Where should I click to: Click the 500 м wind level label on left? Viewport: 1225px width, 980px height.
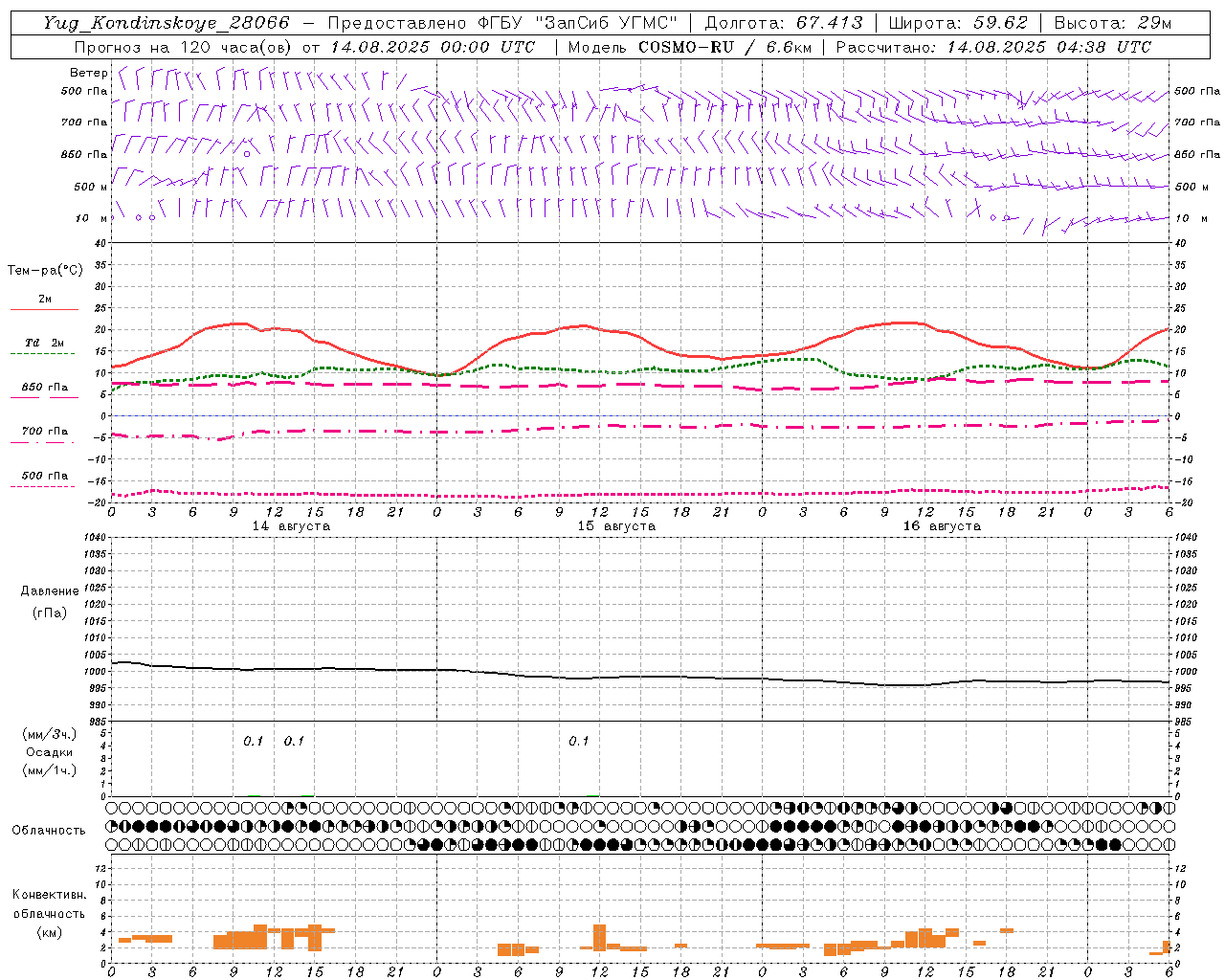click(x=90, y=187)
